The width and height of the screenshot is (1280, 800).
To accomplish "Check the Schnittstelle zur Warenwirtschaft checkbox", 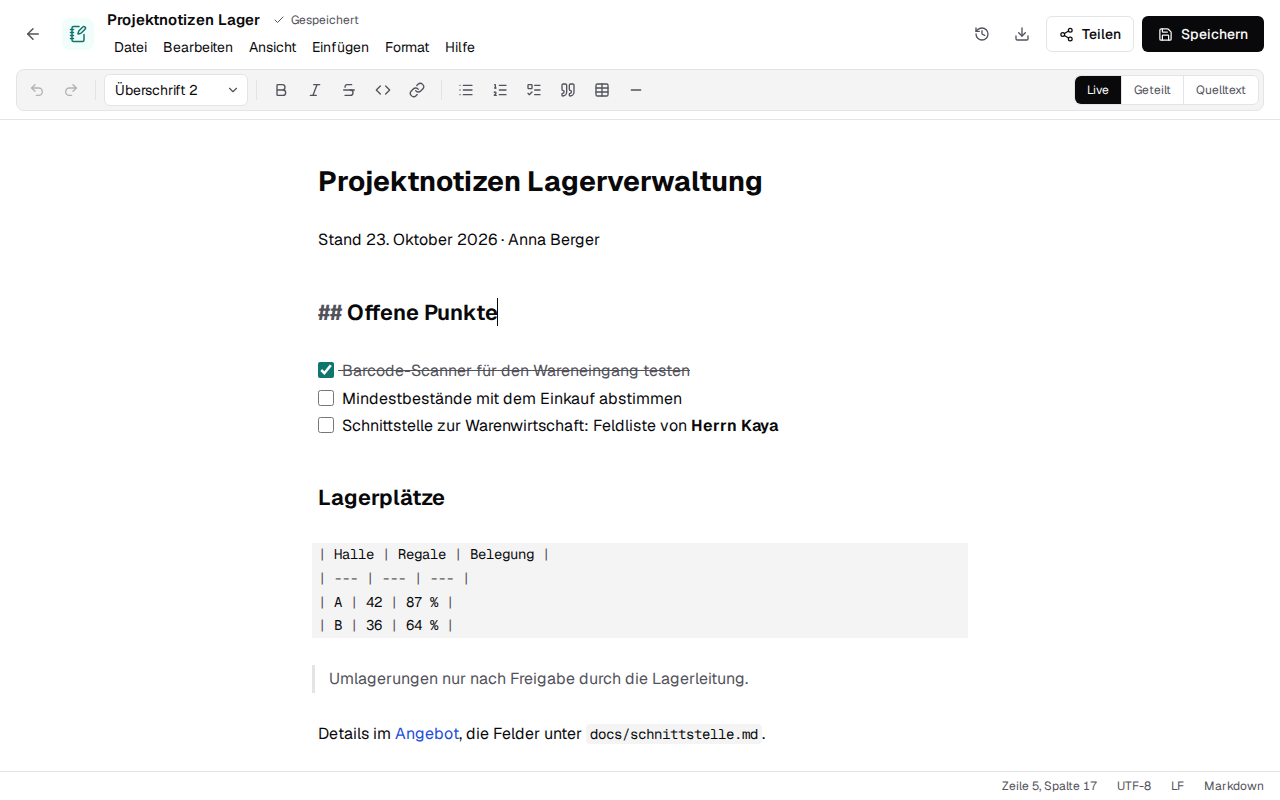I will click(x=326, y=425).
